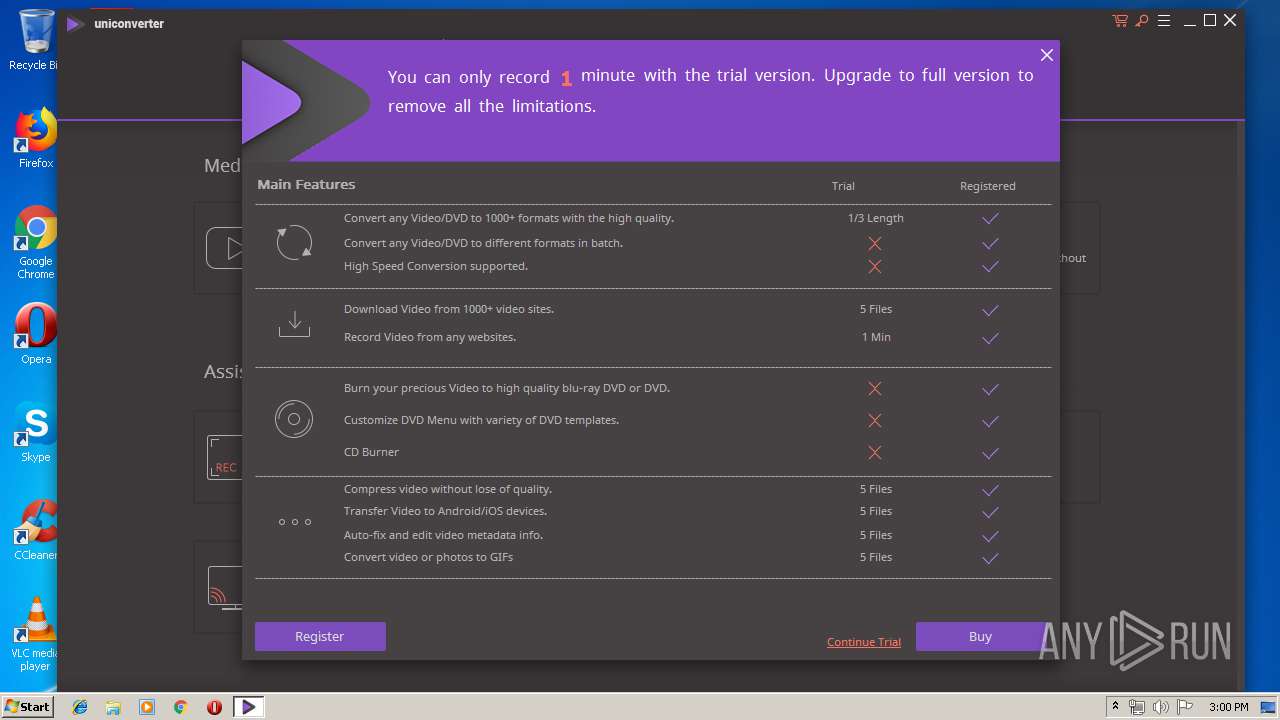
Task: Click the convert arrows feature icon
Action: click(294, 242)
